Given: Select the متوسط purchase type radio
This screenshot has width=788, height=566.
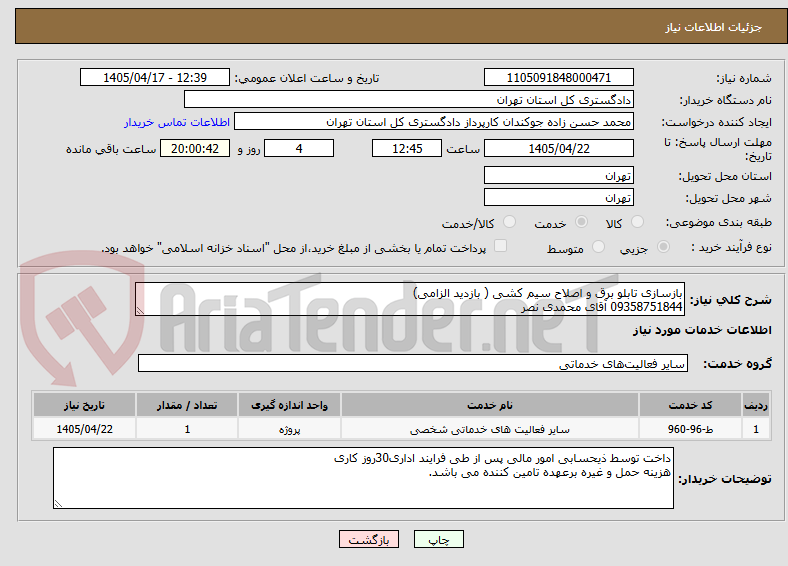Looking at the screenshot, I should pyautogui.click(x=599, y=247).
